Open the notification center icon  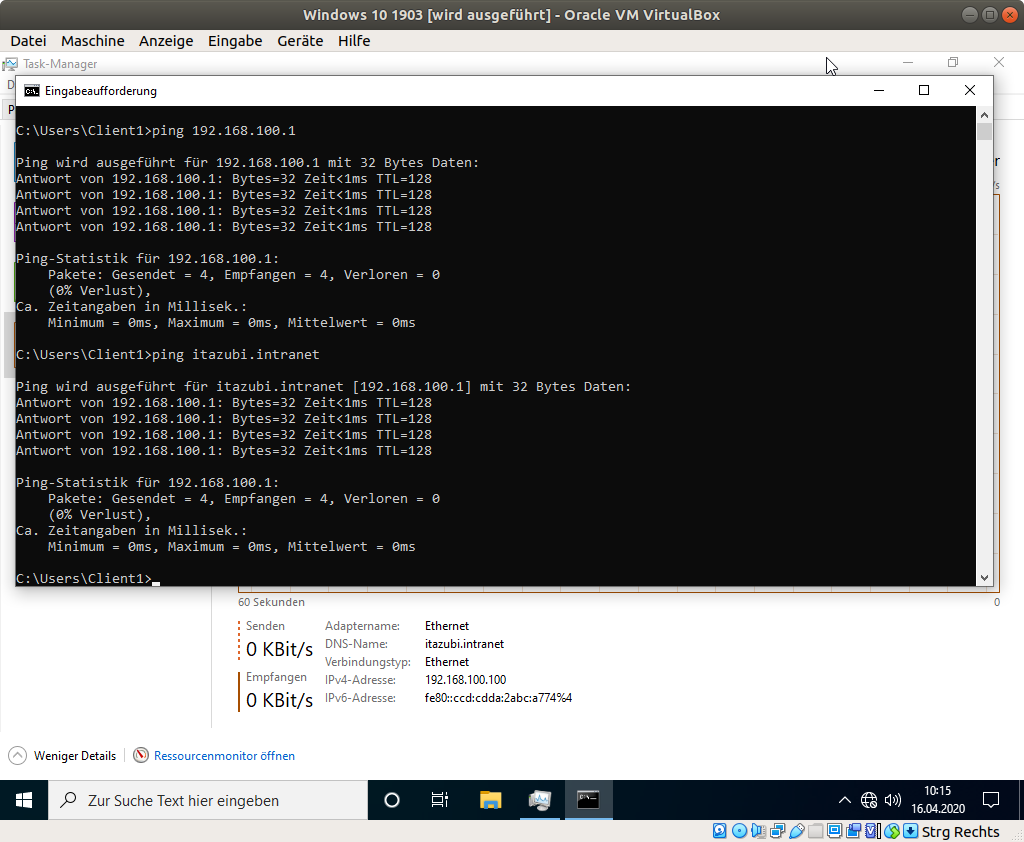991,800
